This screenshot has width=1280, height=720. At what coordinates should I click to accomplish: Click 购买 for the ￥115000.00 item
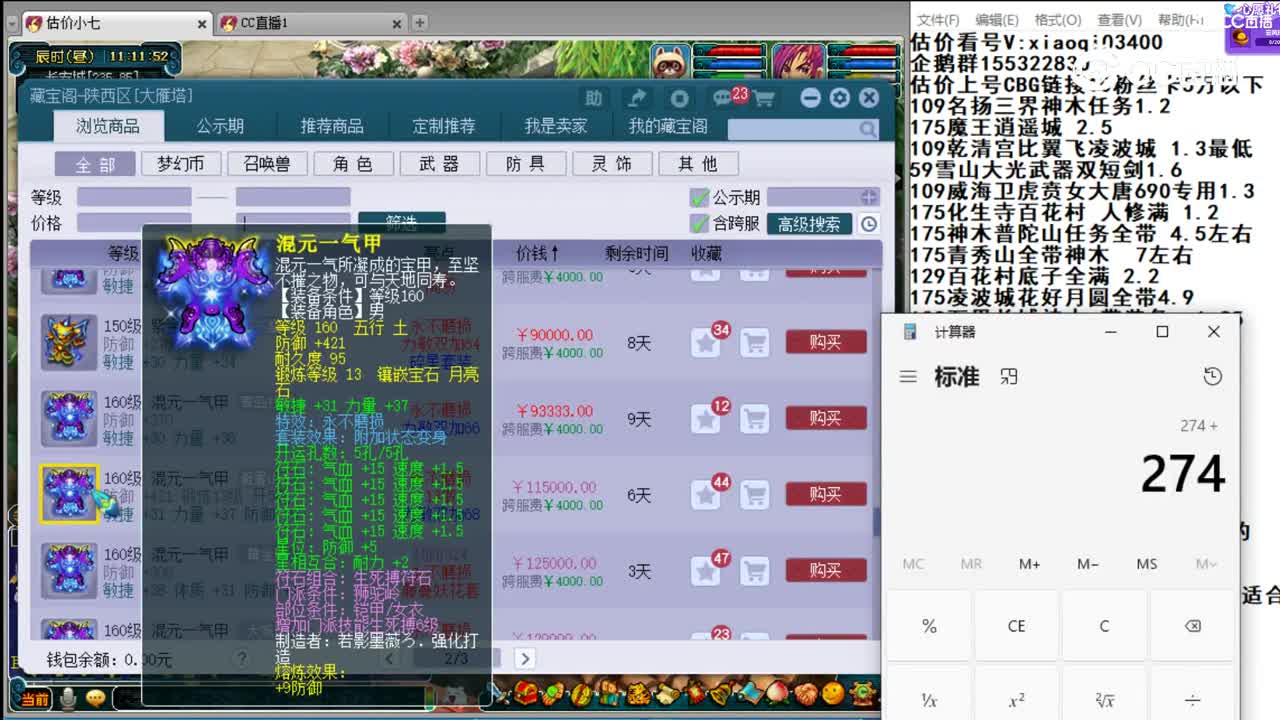(x=826, y=495)
